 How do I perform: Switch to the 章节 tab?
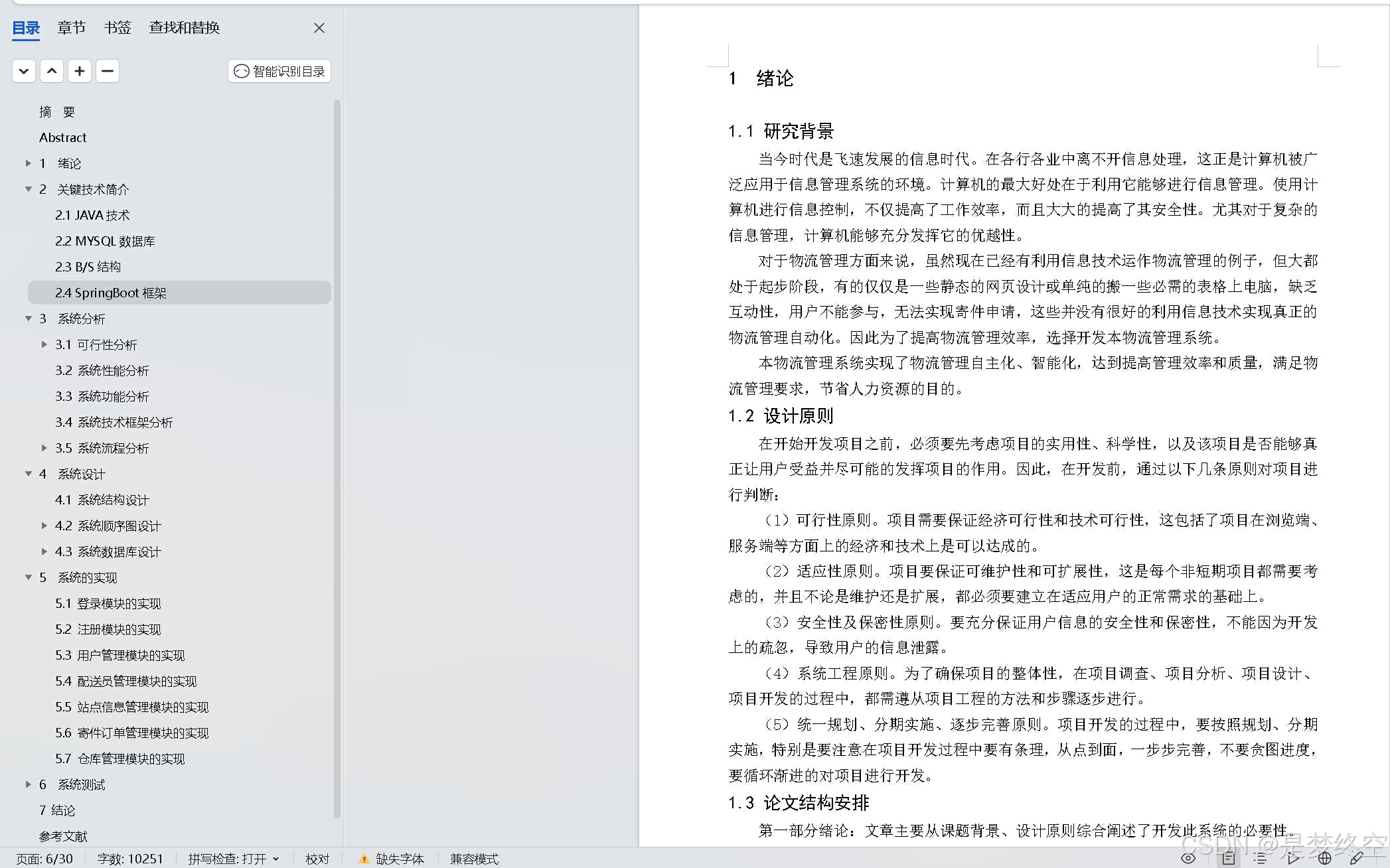click(x=71, y=28)
